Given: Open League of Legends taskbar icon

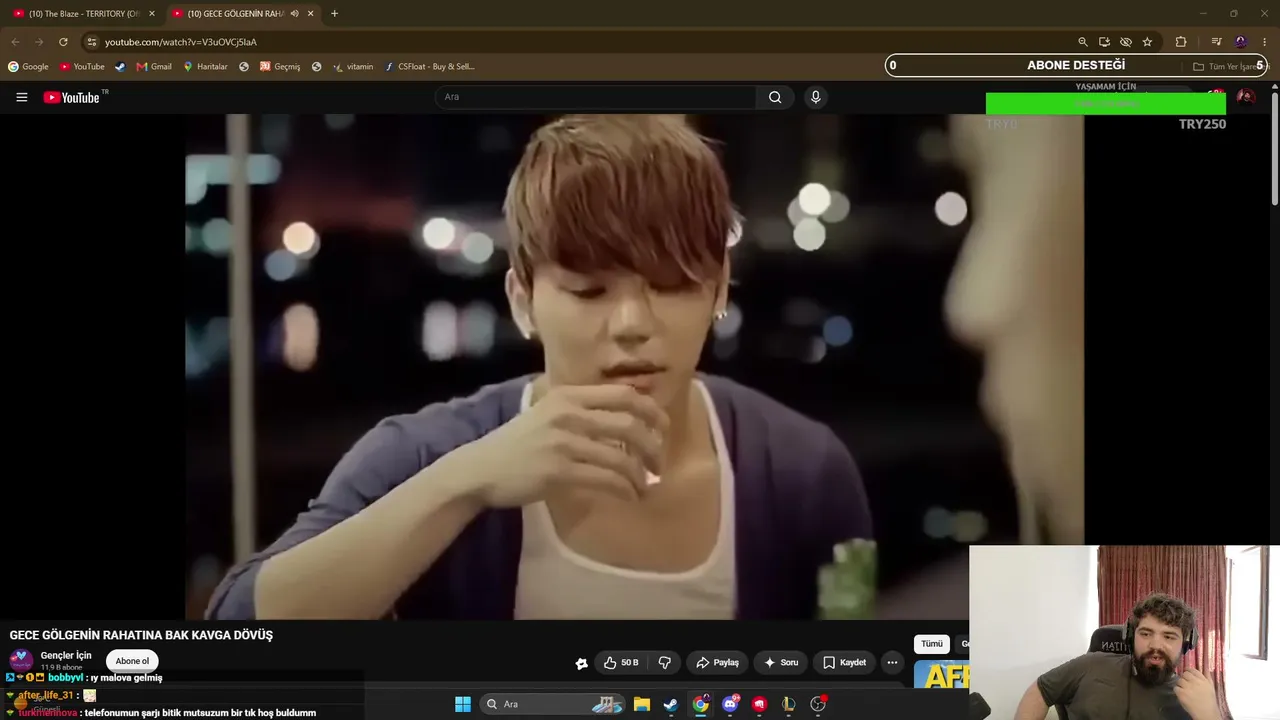Looking at the screenshot, I should click(x=788, y=704).
